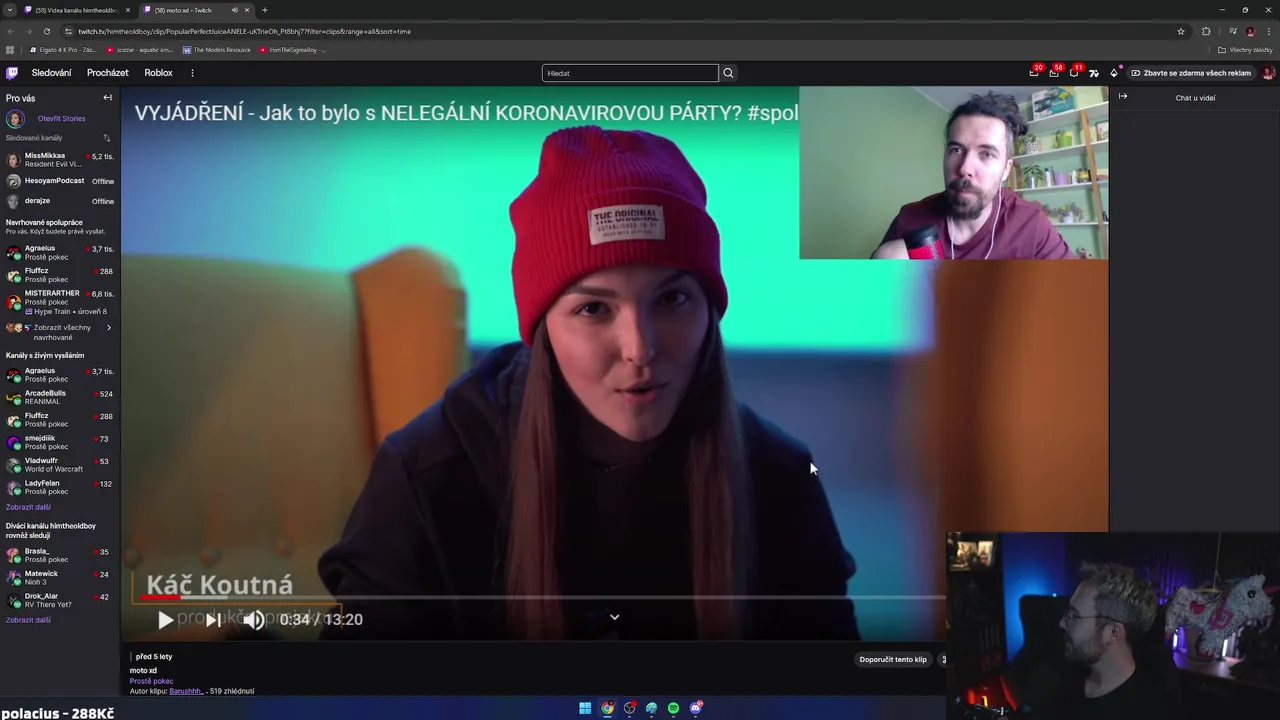
Task: Open the Roblox menu item
Action: click(158, 73)
